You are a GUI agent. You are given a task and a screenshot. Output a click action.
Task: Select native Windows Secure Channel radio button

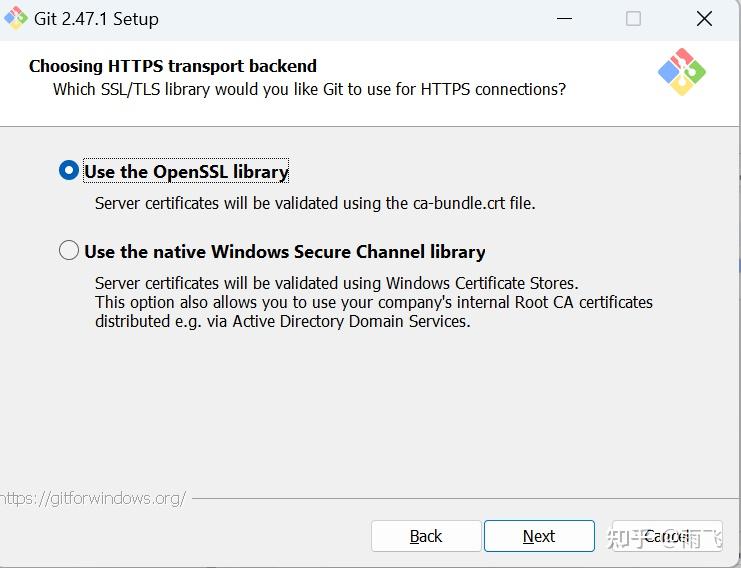pos(69,251)
